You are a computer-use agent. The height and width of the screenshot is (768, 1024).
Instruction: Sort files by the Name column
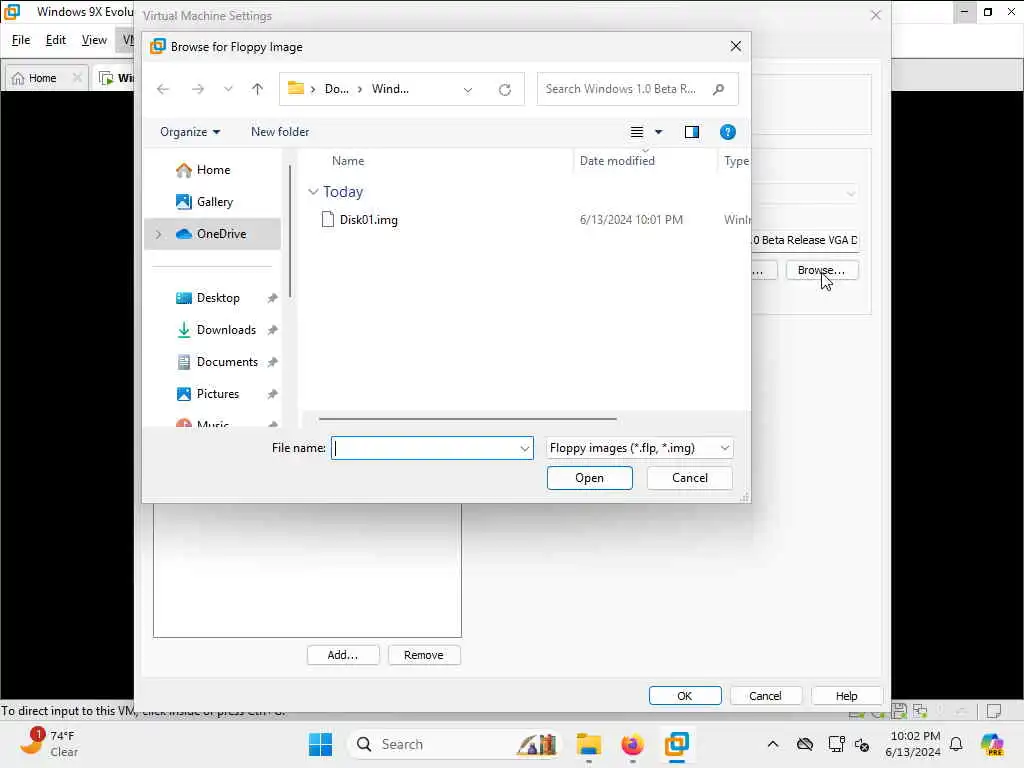[x=348, y=161]
